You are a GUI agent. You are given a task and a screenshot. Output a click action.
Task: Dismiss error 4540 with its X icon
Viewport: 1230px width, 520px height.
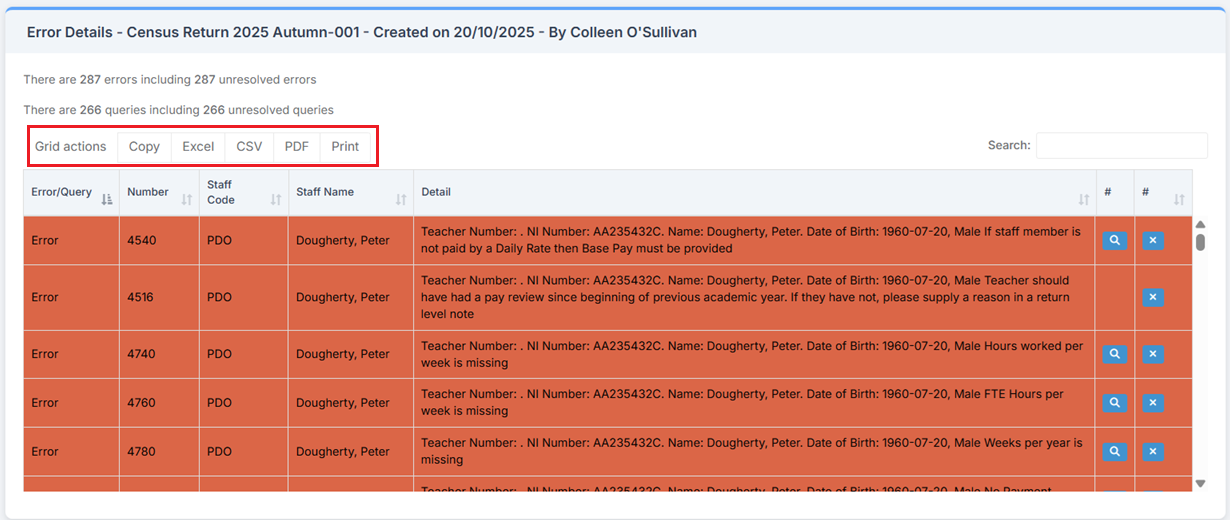point(1152,240)
